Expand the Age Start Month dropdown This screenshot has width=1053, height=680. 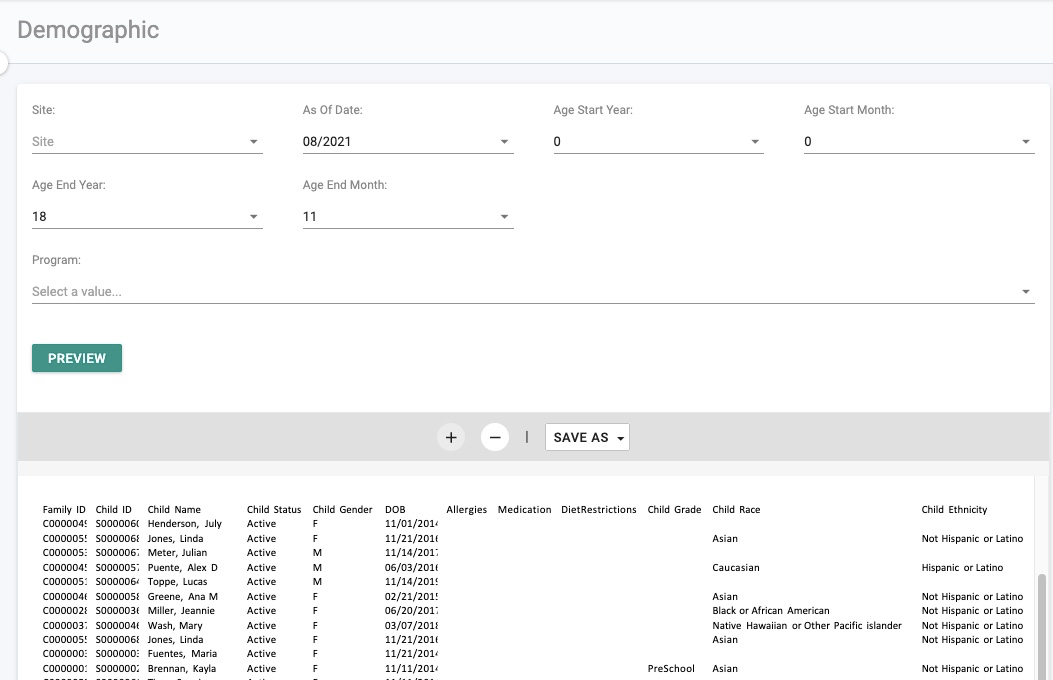(919, 142)
